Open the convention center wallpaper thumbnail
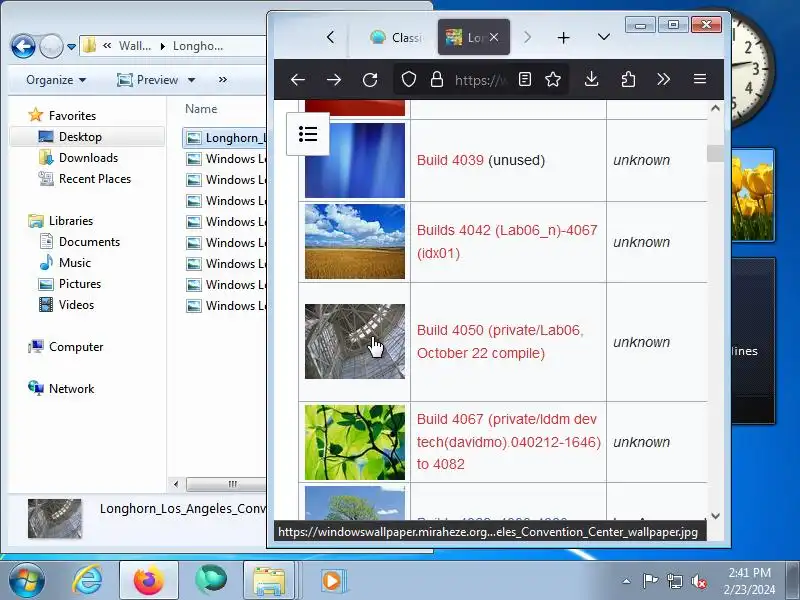Screen dimensions: 800x600 [x=355, y=341]
